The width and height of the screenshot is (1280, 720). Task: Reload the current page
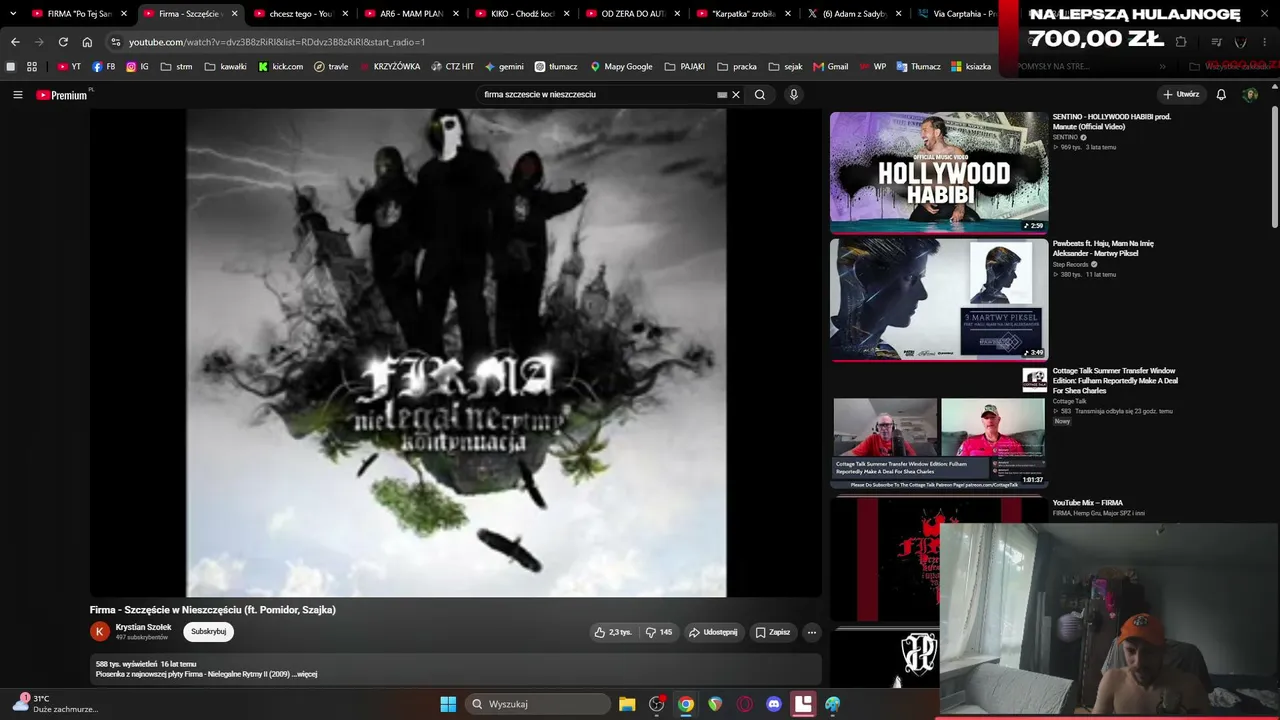(63, 42)
